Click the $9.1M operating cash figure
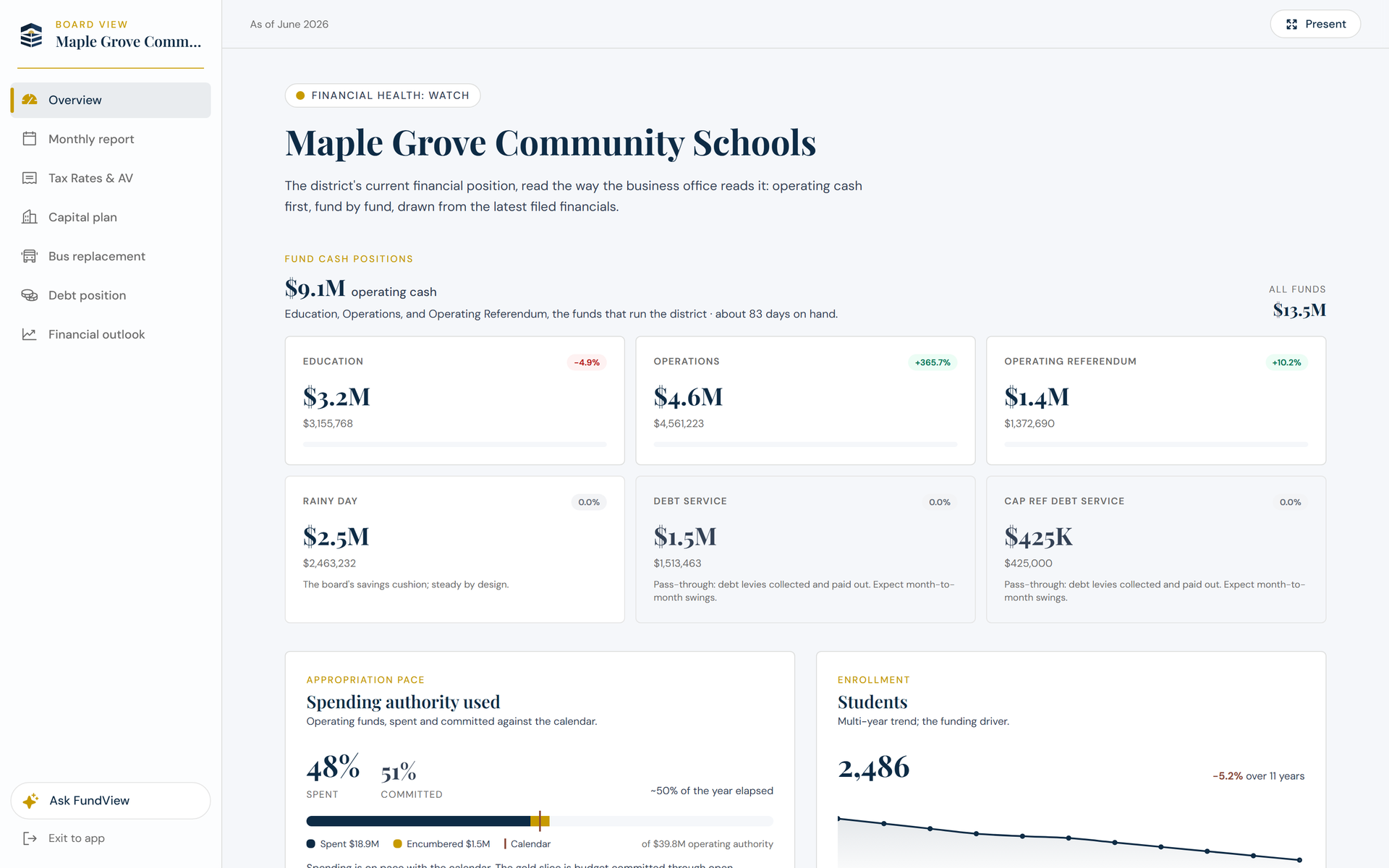Viewport: 1389px width, 868px height. tap(315, 289)
